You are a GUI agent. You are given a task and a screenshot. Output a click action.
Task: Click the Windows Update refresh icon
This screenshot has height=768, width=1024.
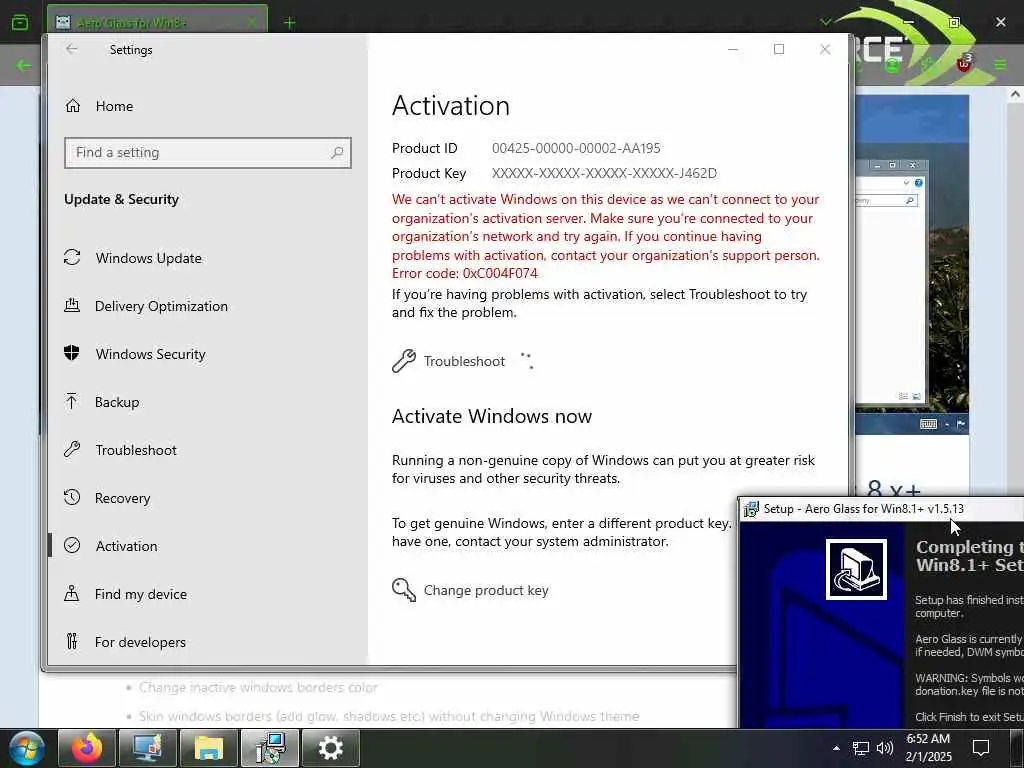click(72, 257)
